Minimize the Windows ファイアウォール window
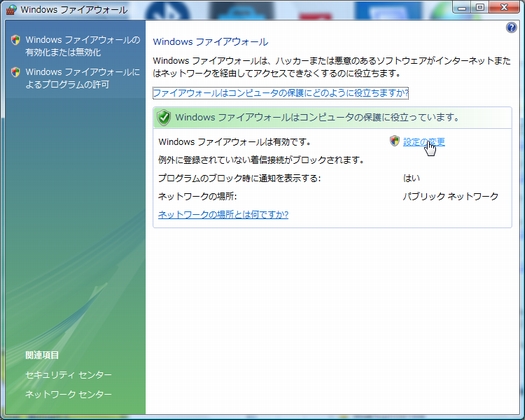 coord(462,7)
